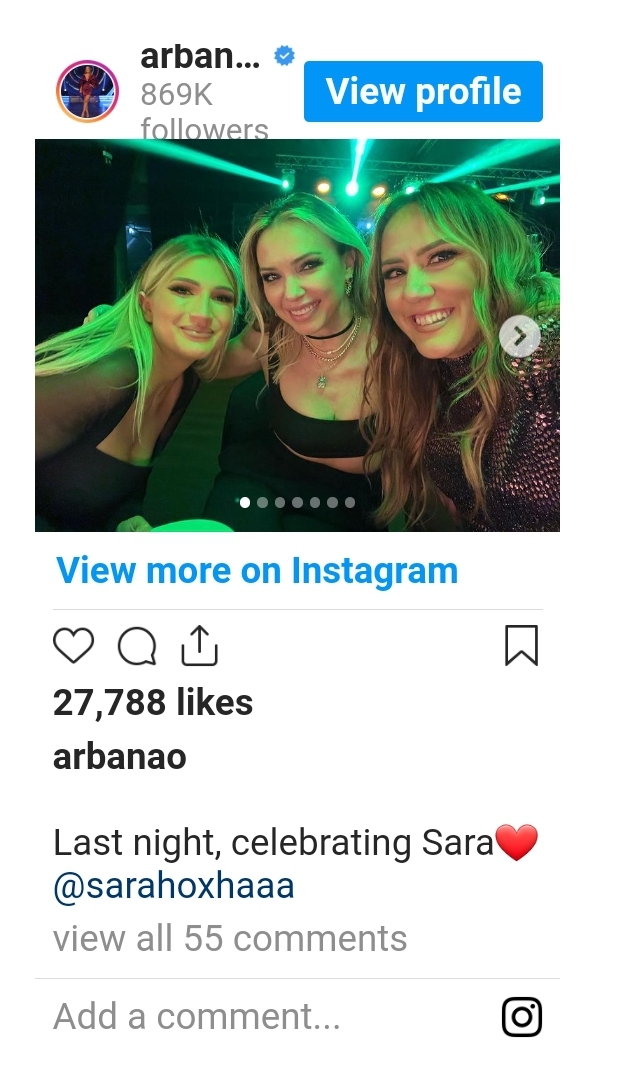Click the truncated arban... account name header
The height and width of the screenshot is (1071, 622).
(200, 57)
